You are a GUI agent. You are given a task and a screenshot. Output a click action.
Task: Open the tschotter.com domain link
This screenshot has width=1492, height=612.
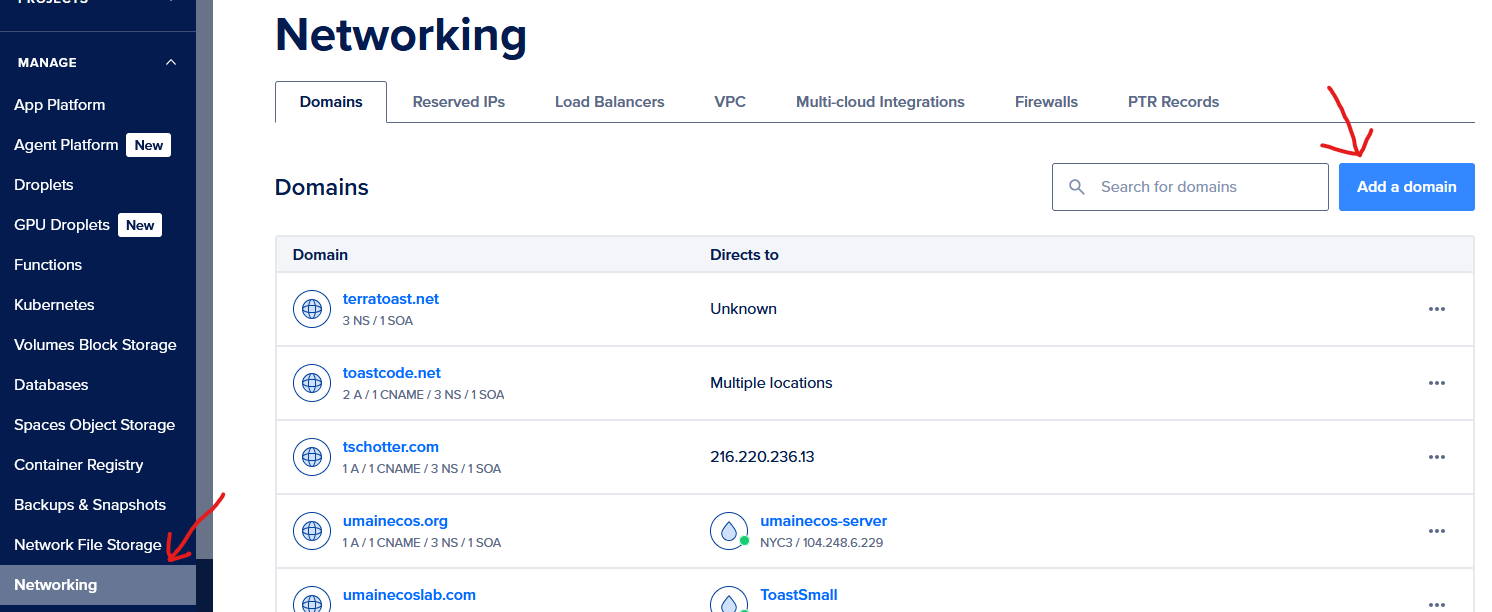[x=391, y=447]
